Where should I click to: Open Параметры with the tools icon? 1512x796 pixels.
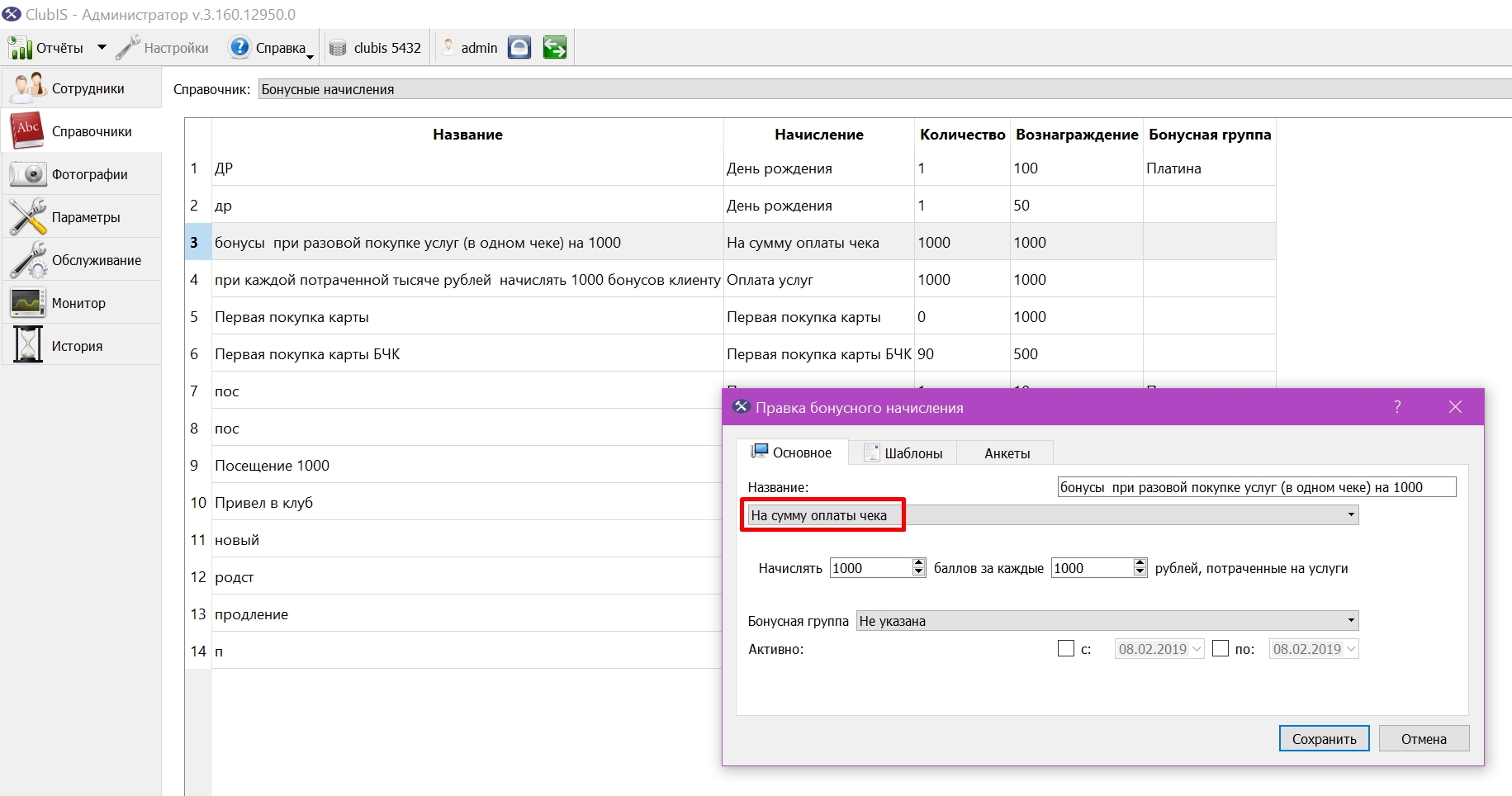click(x=81, y=217)
